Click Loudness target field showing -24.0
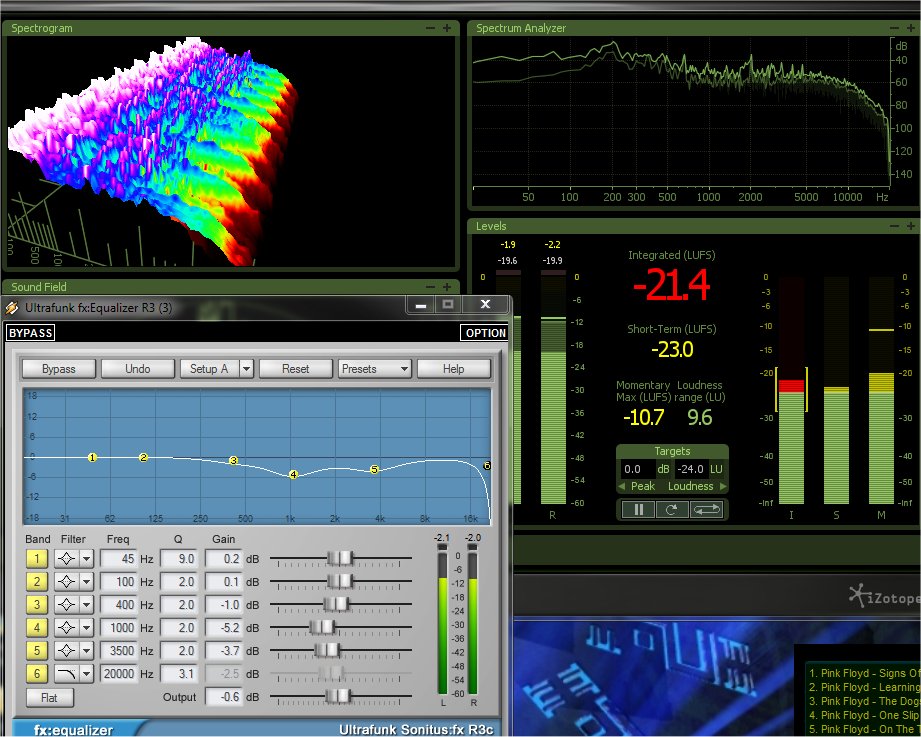The height and width of the screenshot is (737, 921). tap(691, 469)
